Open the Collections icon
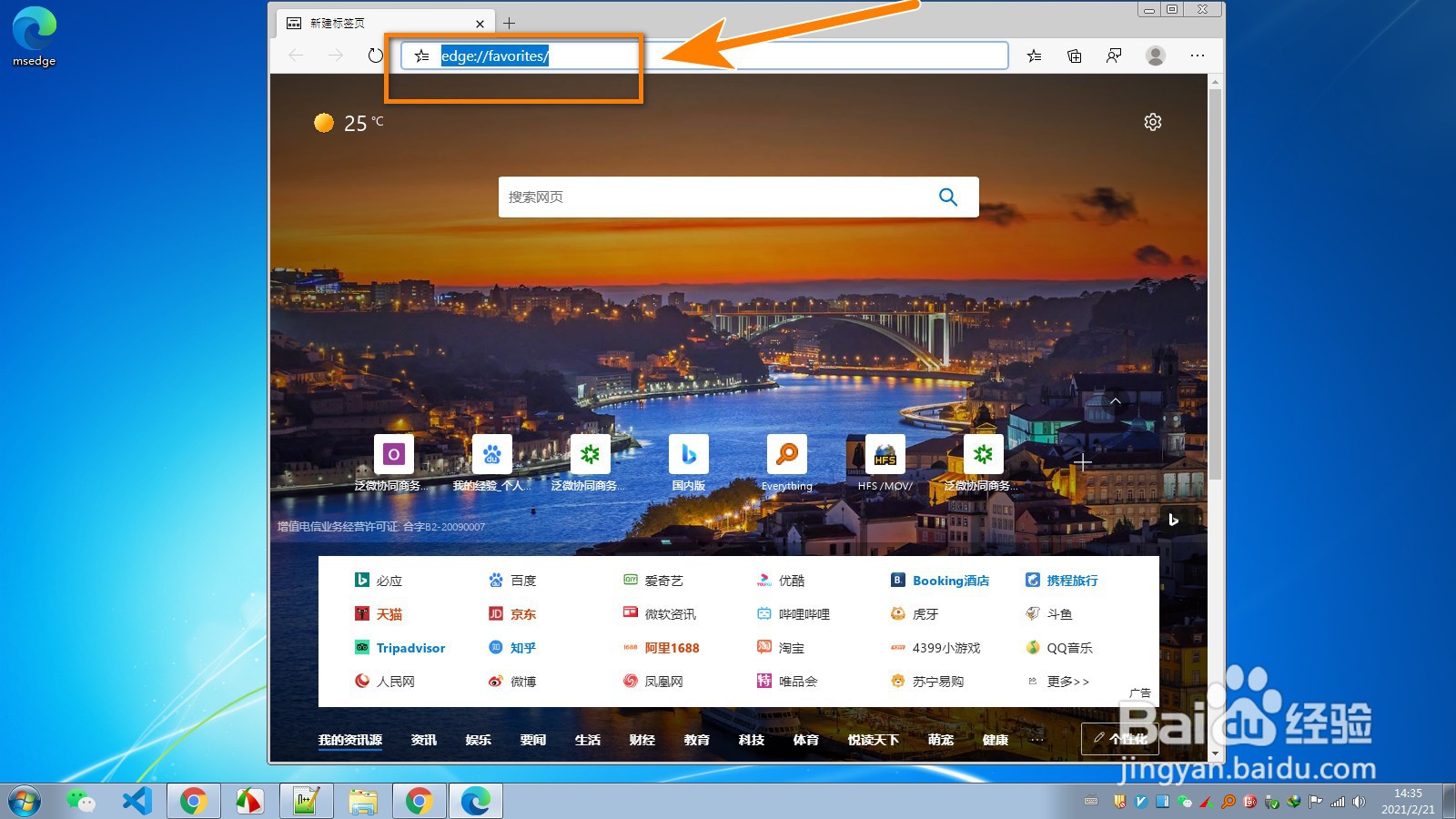Image resolution: width=1456 pixels, height=819 pixels. (1075, 56)
